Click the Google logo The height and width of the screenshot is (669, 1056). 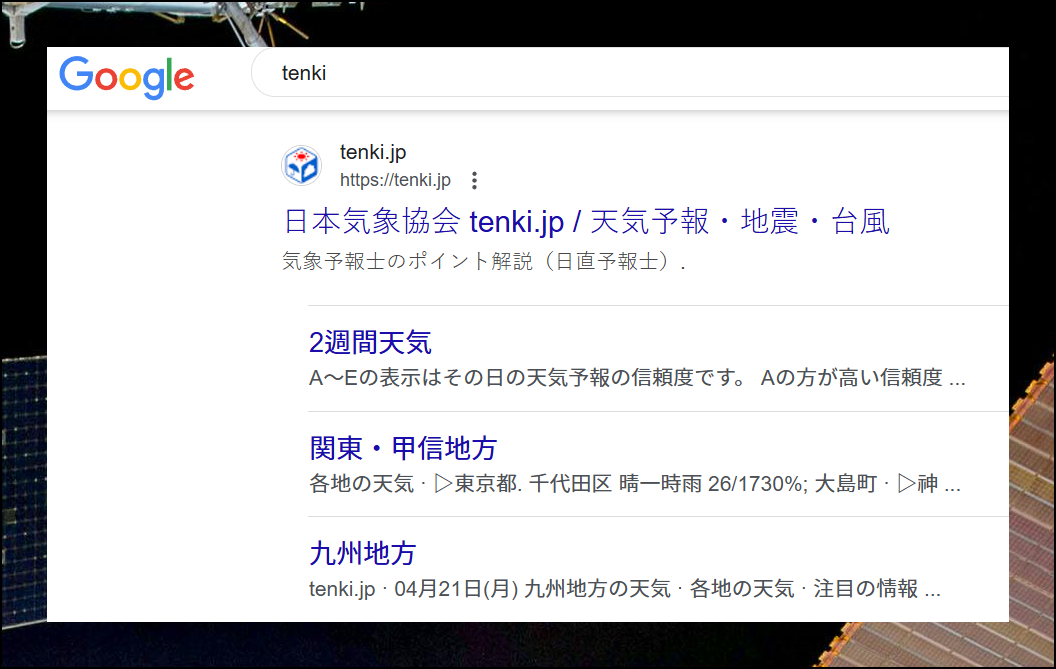click(x=127, y=77)
